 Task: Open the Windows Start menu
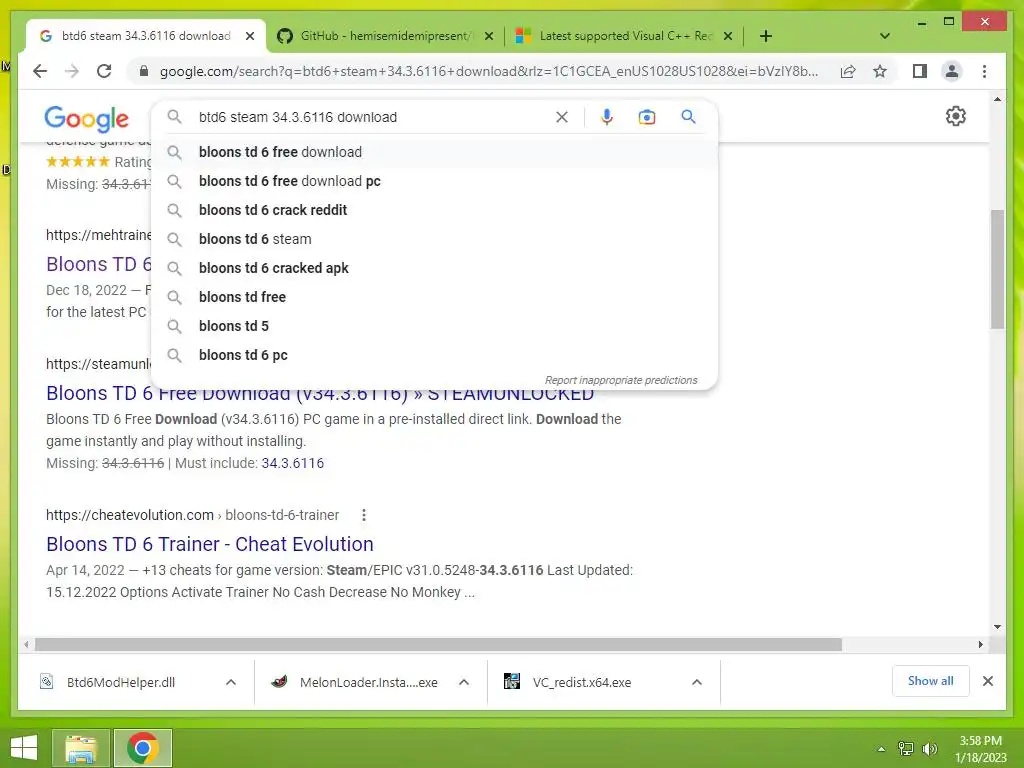pos(24,748)
